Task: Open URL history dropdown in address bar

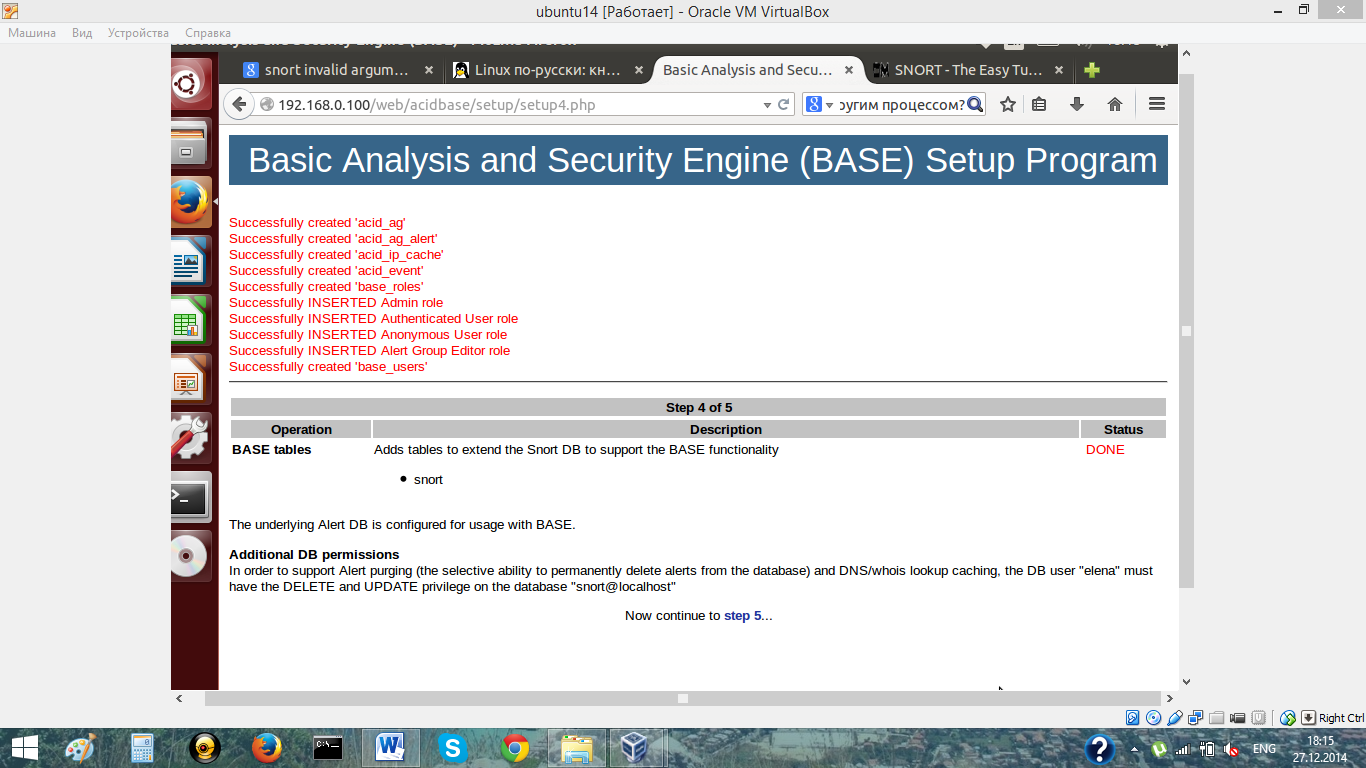Action: [767, 104]
